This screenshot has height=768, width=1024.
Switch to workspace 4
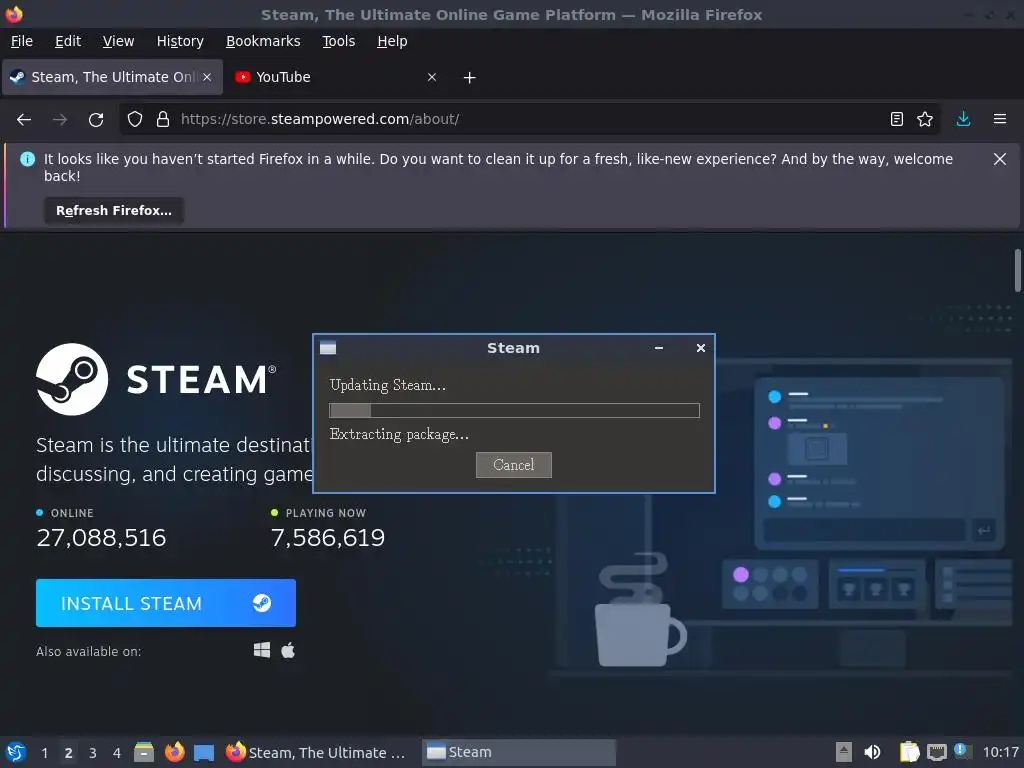117,753
